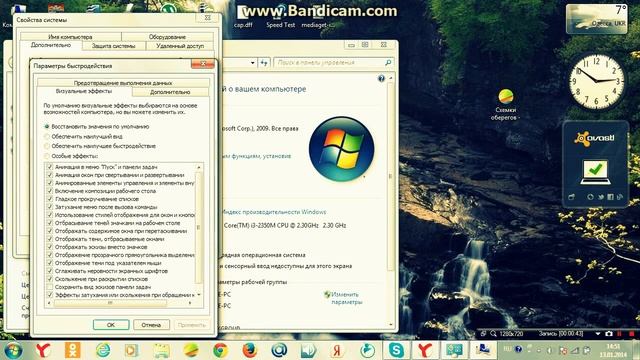Open the Схемки оберегов desktop icon
Screen dimensions: 640x360
(x=506, y=104)
